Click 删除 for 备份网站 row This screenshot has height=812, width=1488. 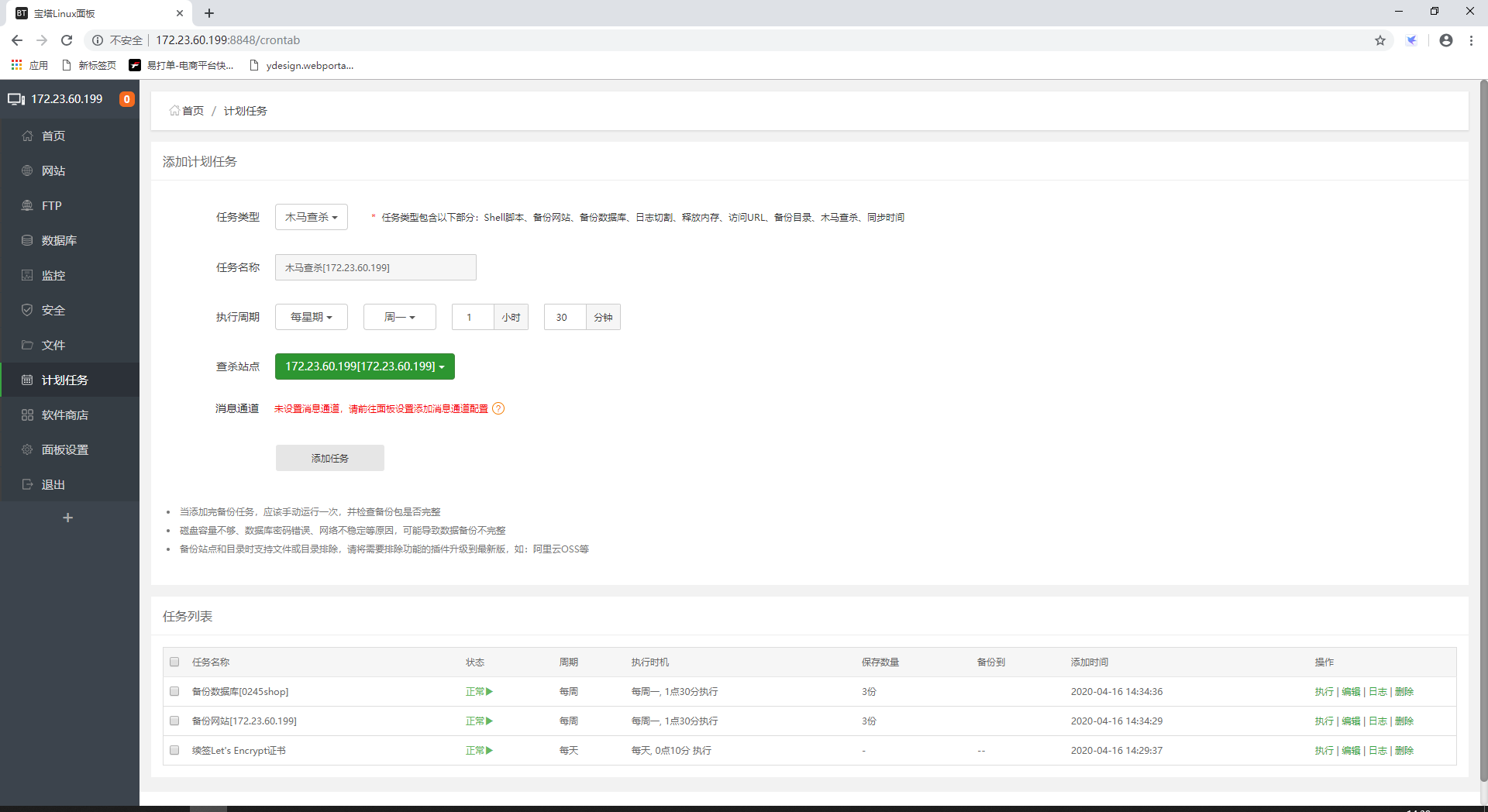click(1404, 721)
